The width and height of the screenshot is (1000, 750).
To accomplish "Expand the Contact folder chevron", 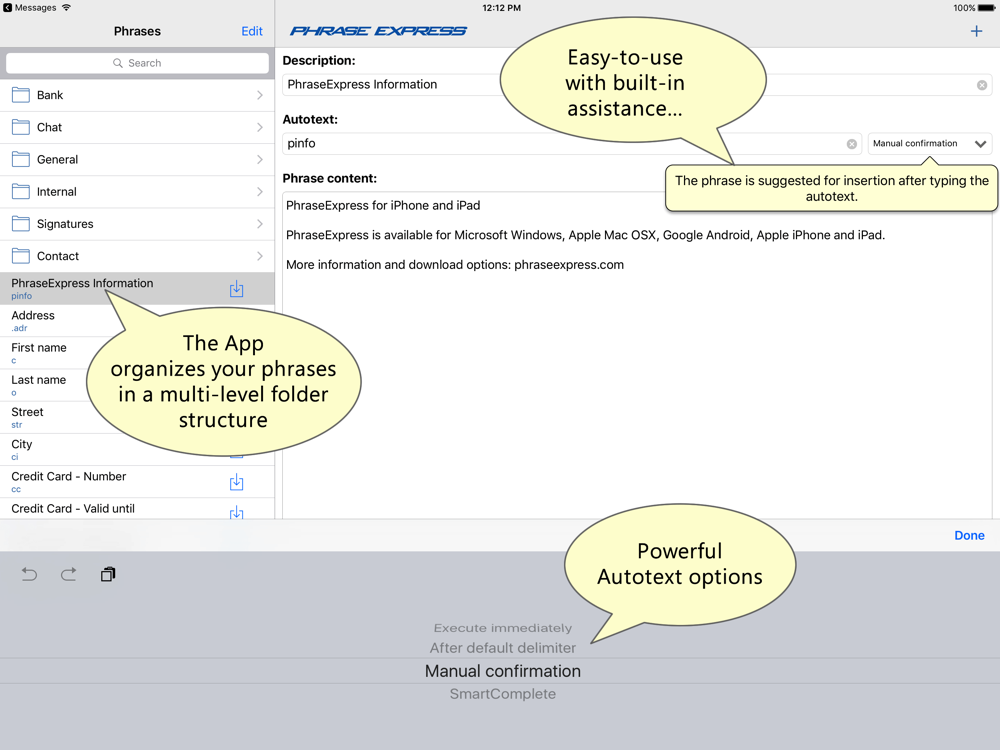I will pos(260,256).
